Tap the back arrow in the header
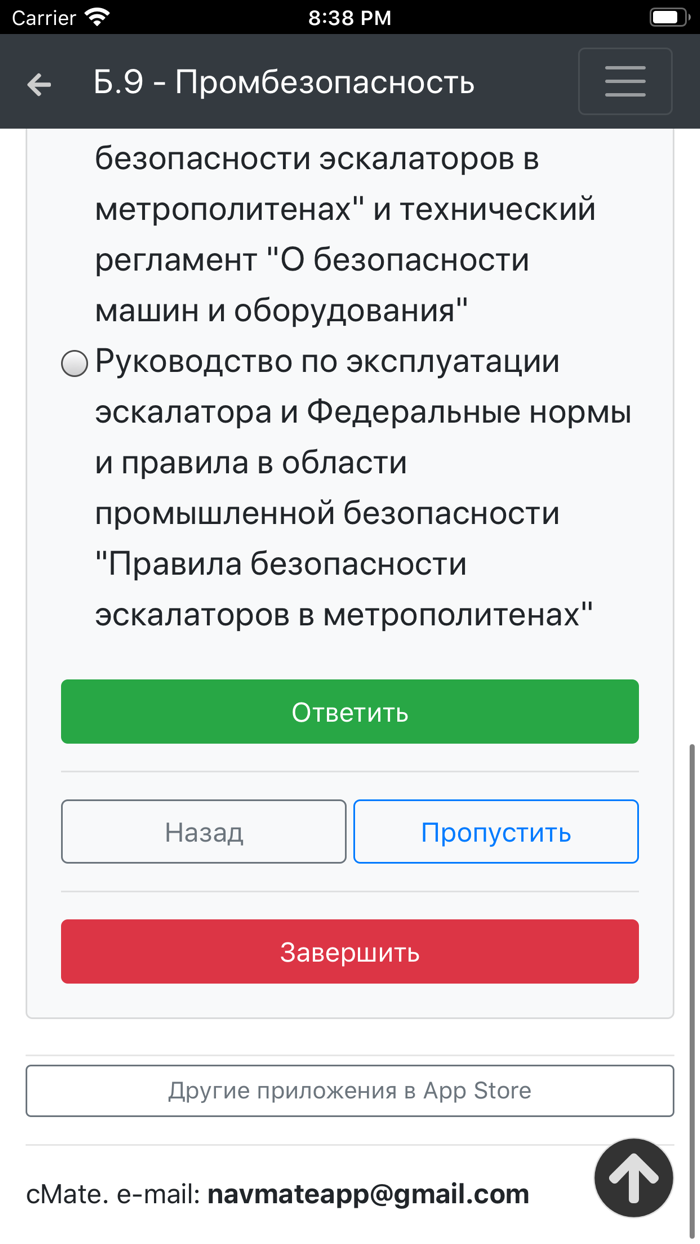The width and height of the screenshot is (700, 1244). pos(37,83)
